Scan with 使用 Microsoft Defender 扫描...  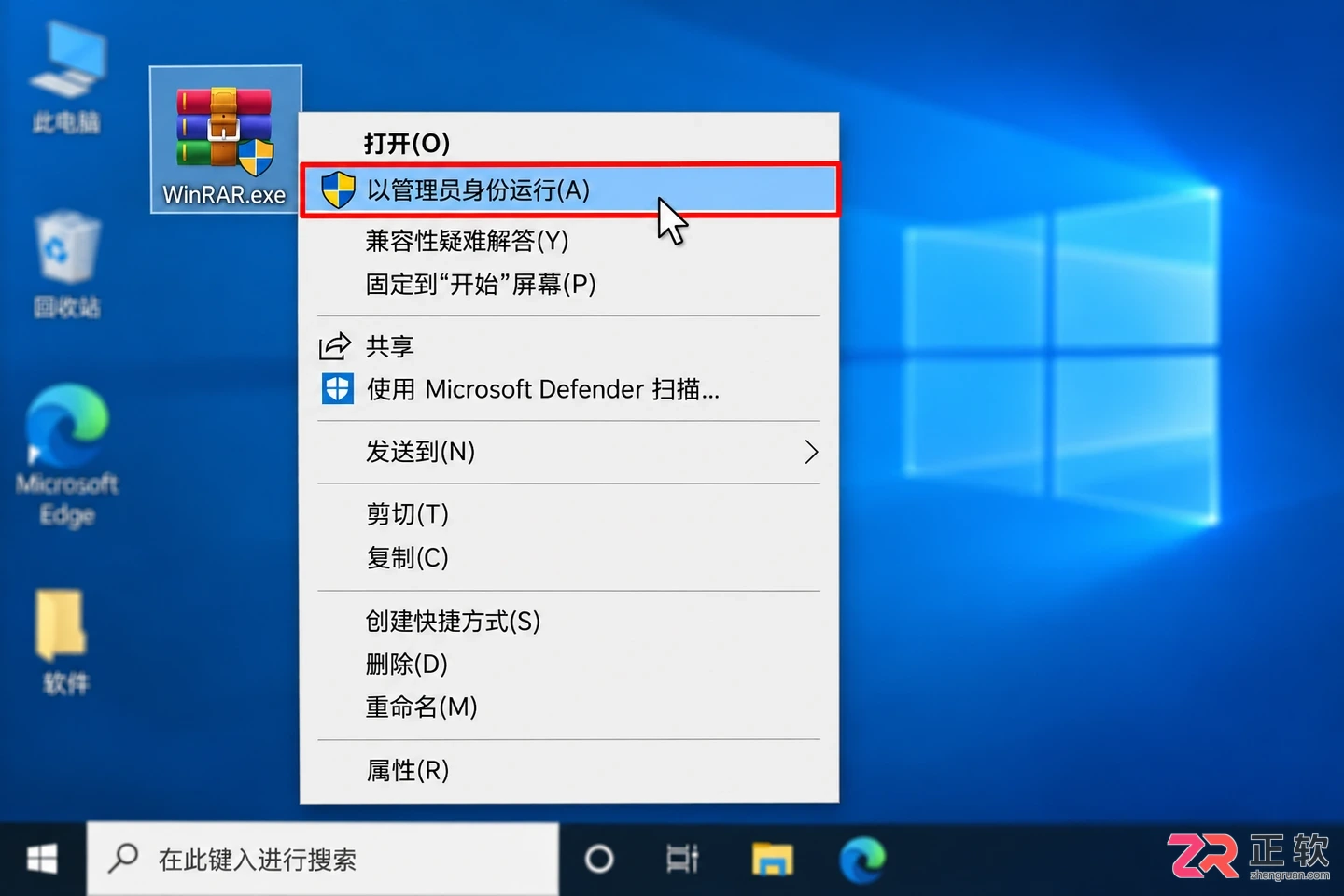pos(569,389)
